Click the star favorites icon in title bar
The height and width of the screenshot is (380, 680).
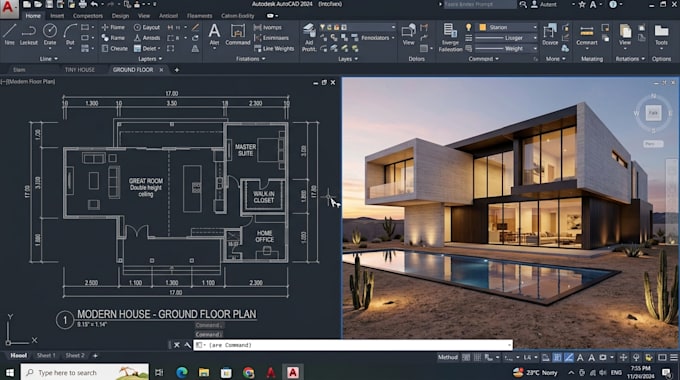point(582,4)
